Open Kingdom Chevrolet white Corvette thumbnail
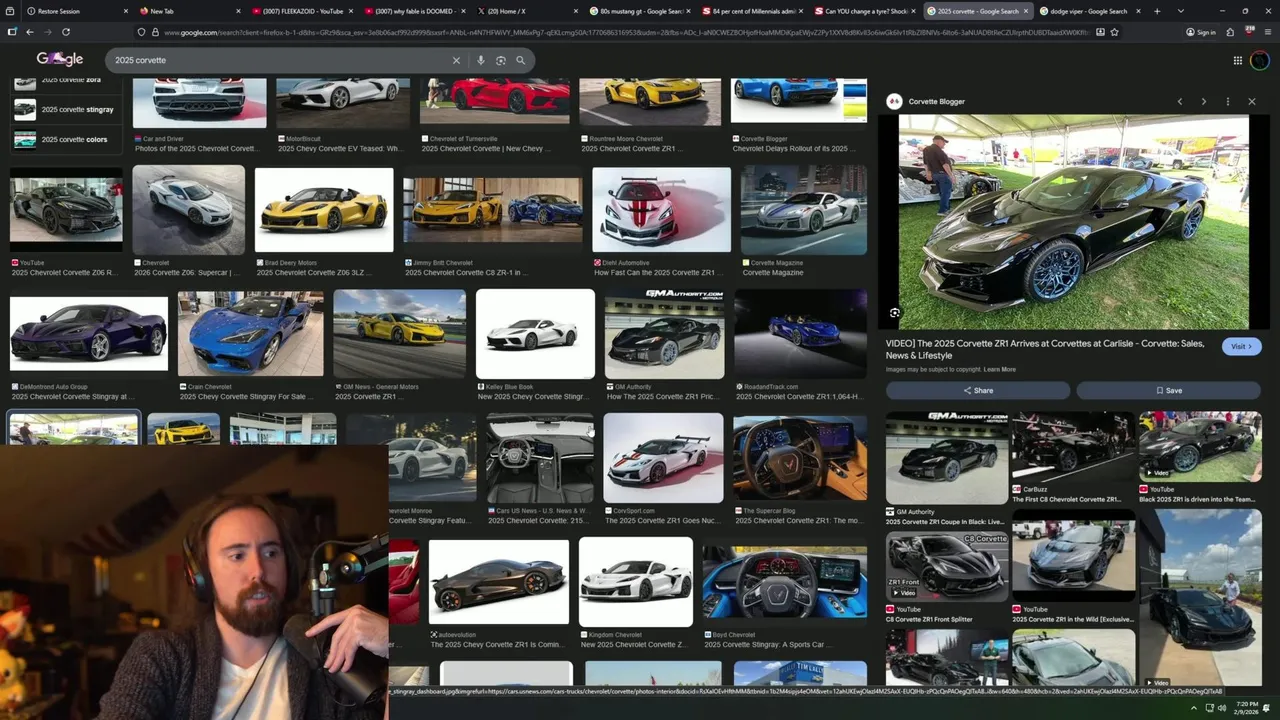Screen dimensions: 1280x720 pyautogui.click(x=635, y=582)
